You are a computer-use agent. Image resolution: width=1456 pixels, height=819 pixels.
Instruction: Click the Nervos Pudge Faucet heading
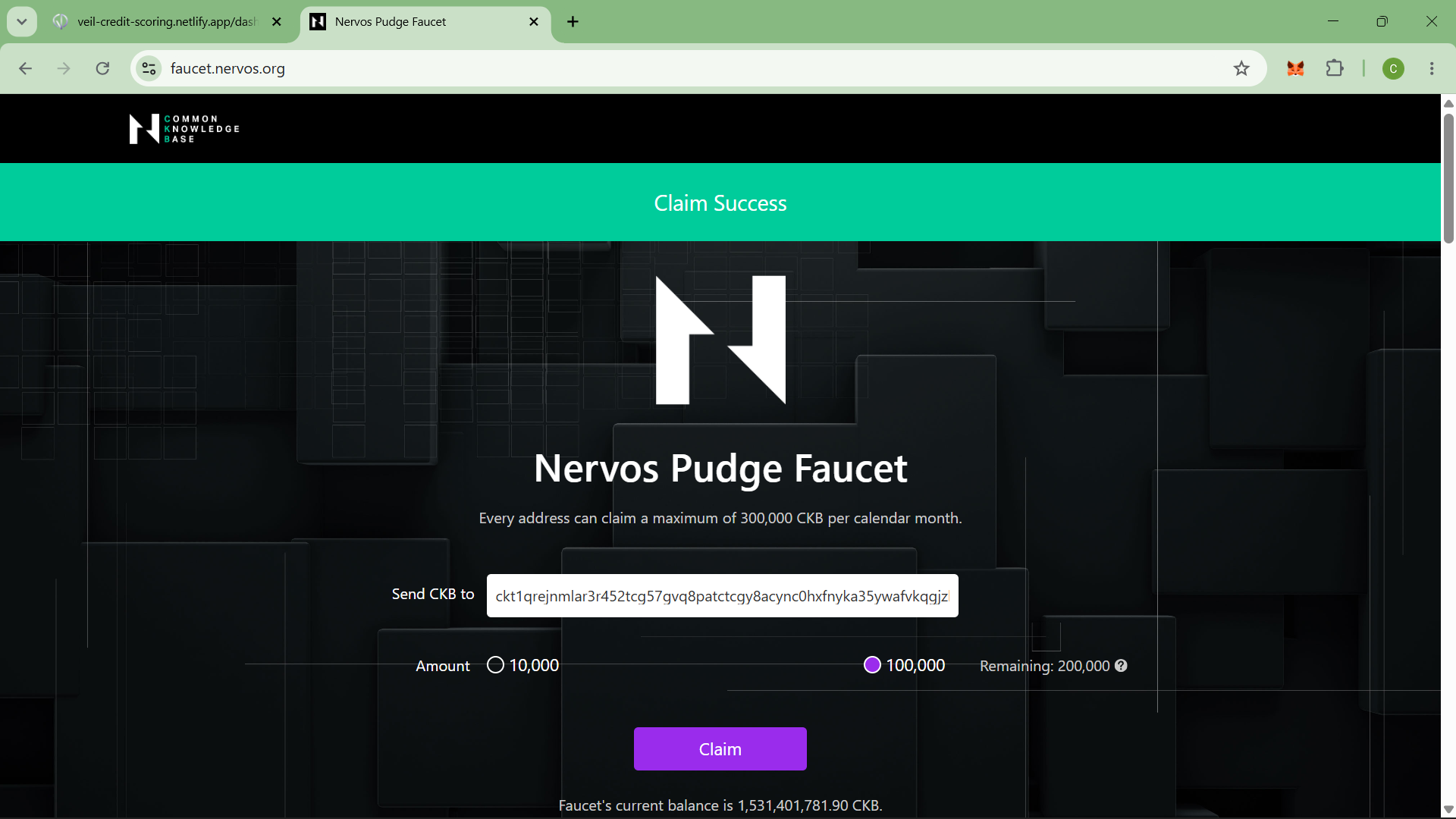tap(720, 469)
